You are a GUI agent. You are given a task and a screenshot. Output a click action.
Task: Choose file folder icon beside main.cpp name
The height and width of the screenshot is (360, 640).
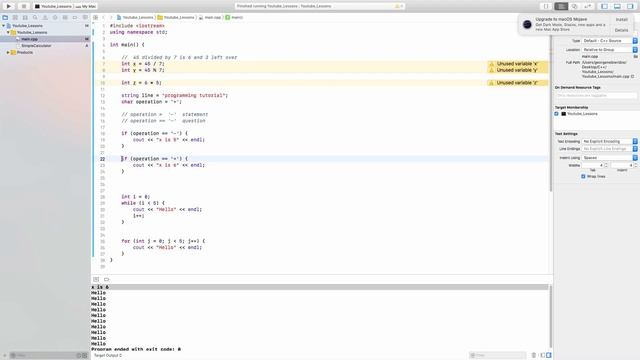tap(636, 56)
